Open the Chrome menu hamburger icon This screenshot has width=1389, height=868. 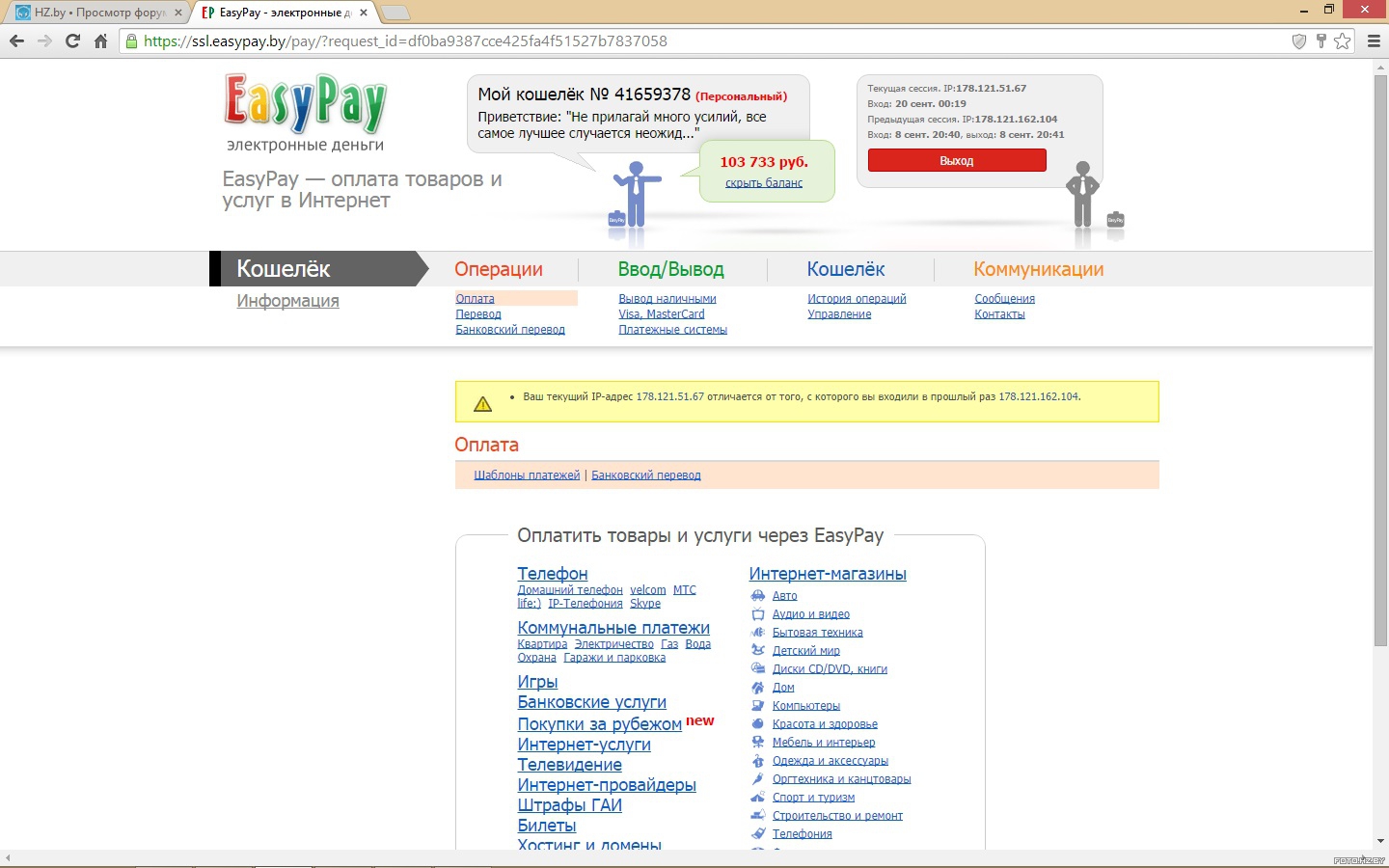point(1374,41)
